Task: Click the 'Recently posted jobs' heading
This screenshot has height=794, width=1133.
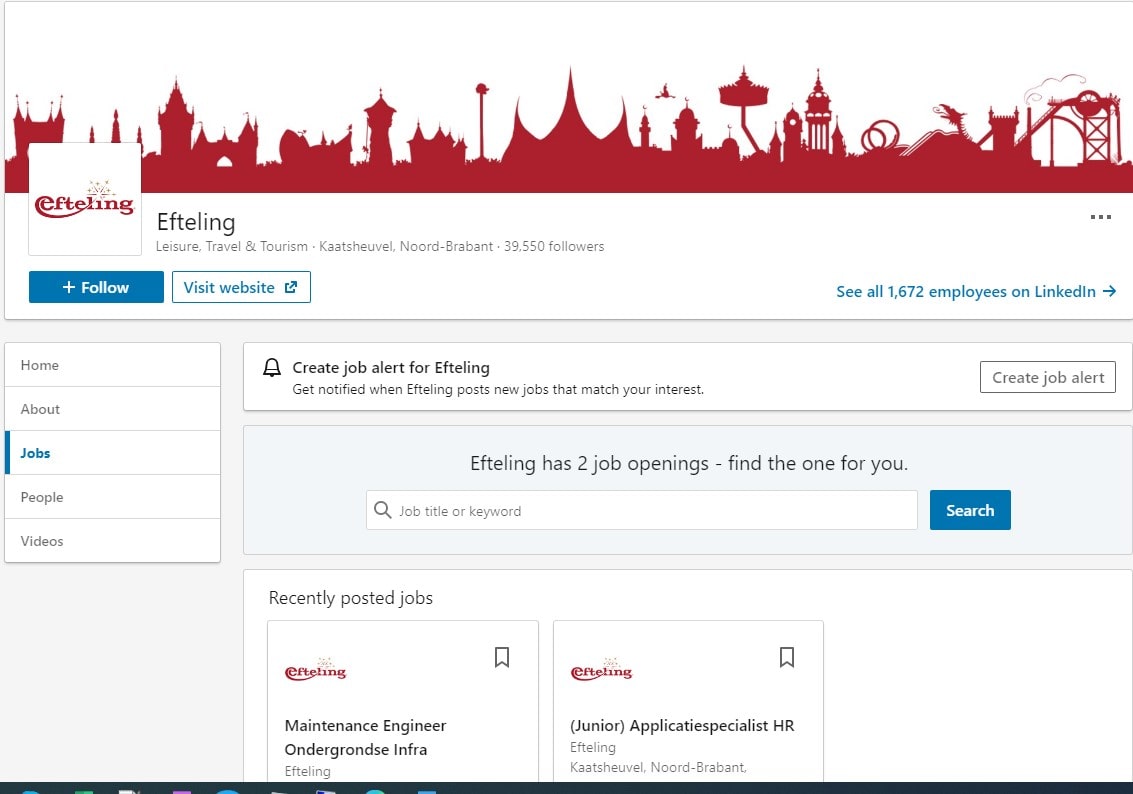Action: coord(350,597)
